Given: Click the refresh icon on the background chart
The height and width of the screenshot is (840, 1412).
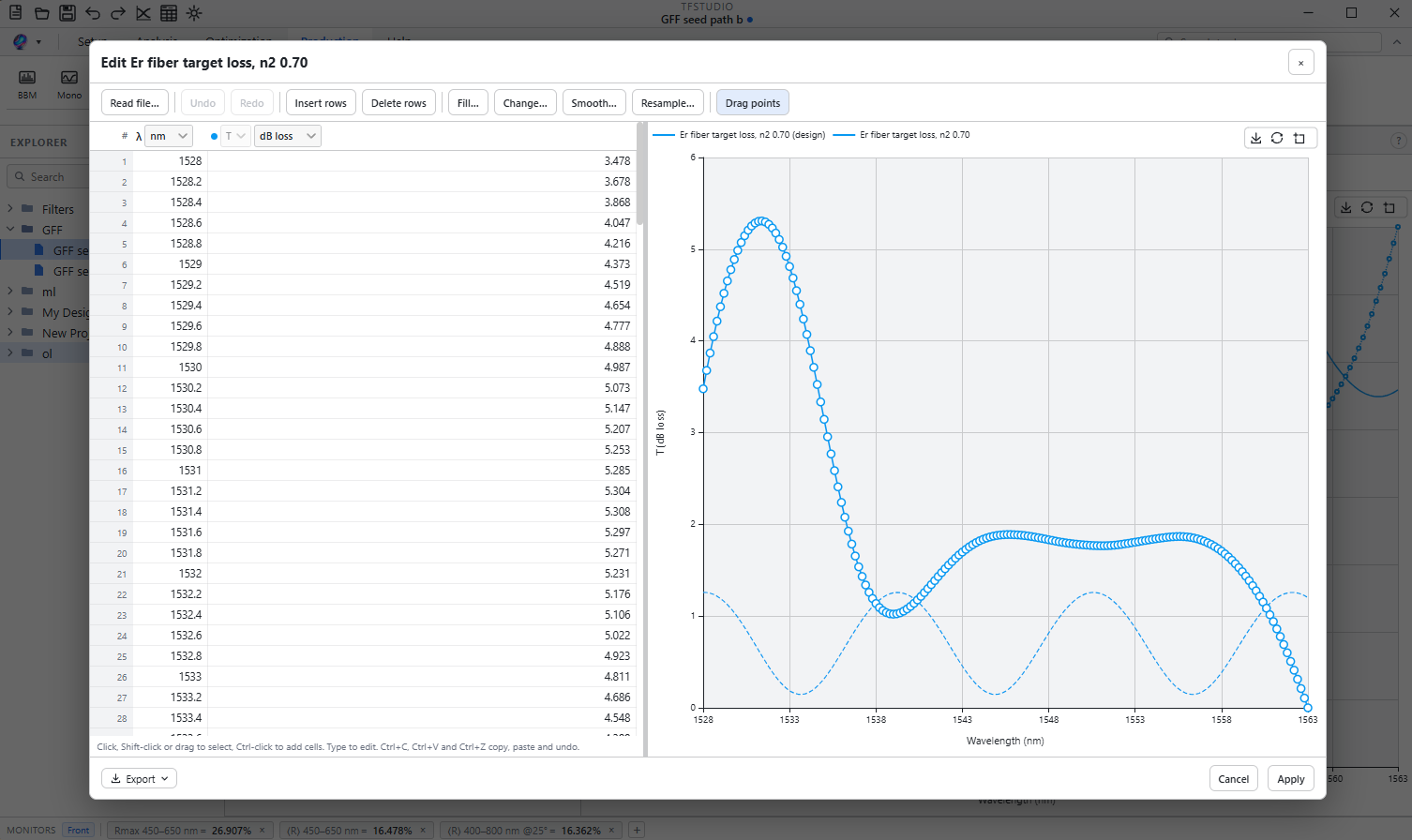Looking at the screenshot, I should click(x=1367, y=207).
